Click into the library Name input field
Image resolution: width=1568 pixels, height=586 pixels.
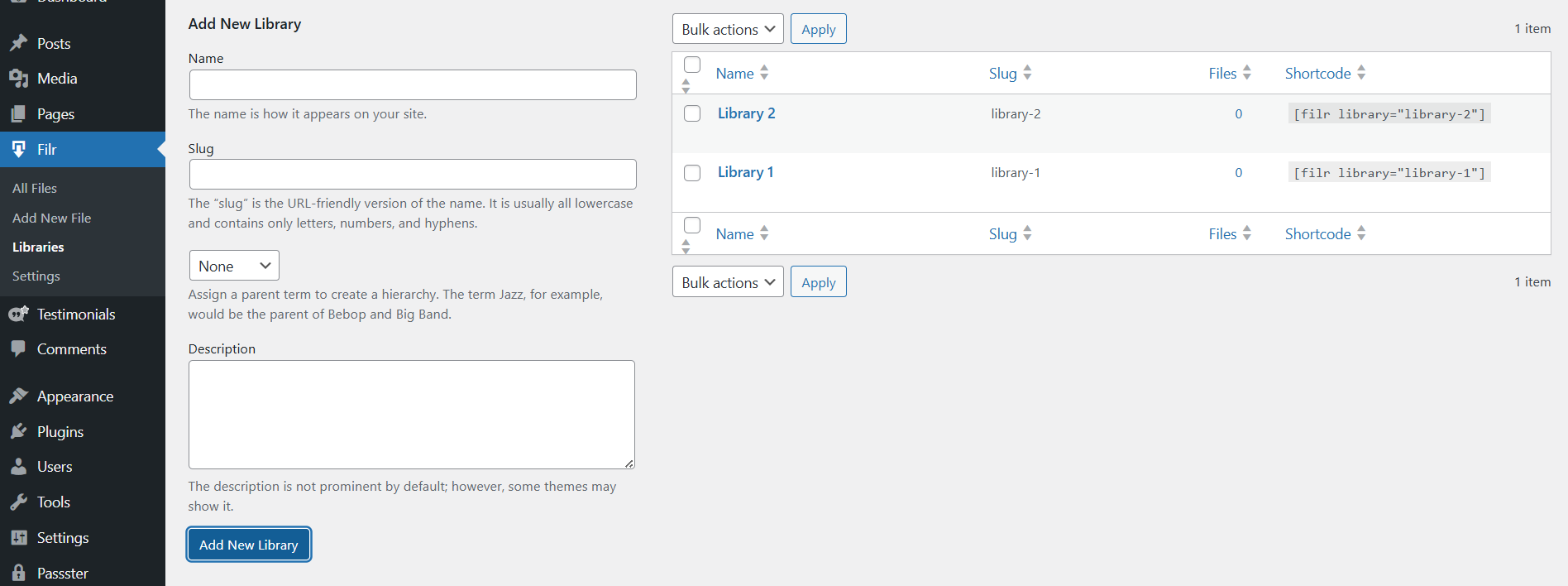pyautogui.click(x=413, y=84)
